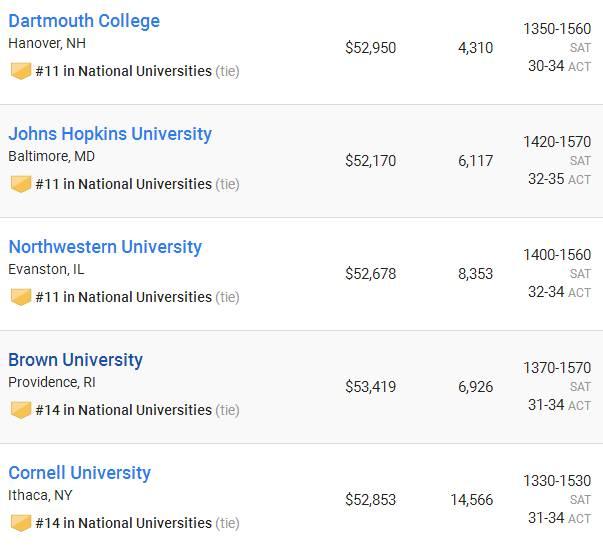Image resolution: width=603 pixels, height=547 pixels.
Task: Select Cornell's gold ranking badge icon
Action: point(20,523)
